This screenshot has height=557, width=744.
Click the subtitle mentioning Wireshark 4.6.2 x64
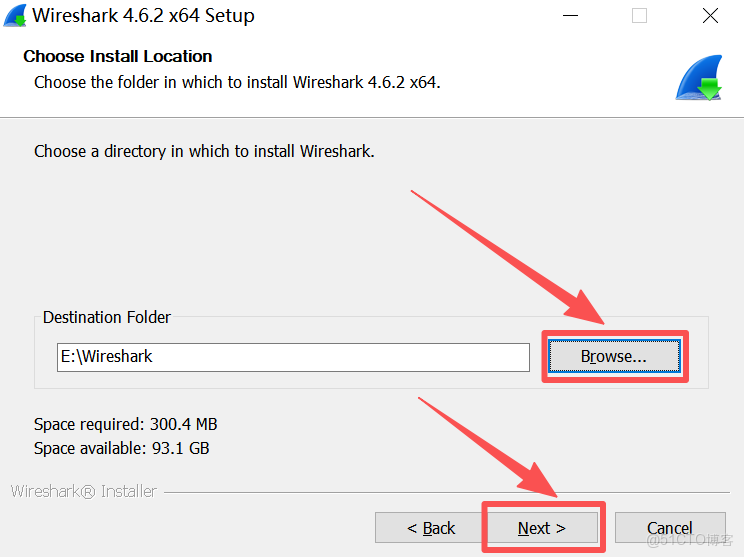[x=237, y=82]
